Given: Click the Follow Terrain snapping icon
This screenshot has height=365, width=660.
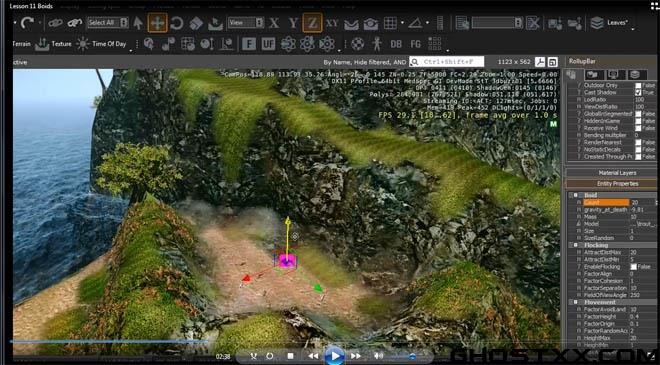Looking at the screenshot, I should click(x=351, y=24).
